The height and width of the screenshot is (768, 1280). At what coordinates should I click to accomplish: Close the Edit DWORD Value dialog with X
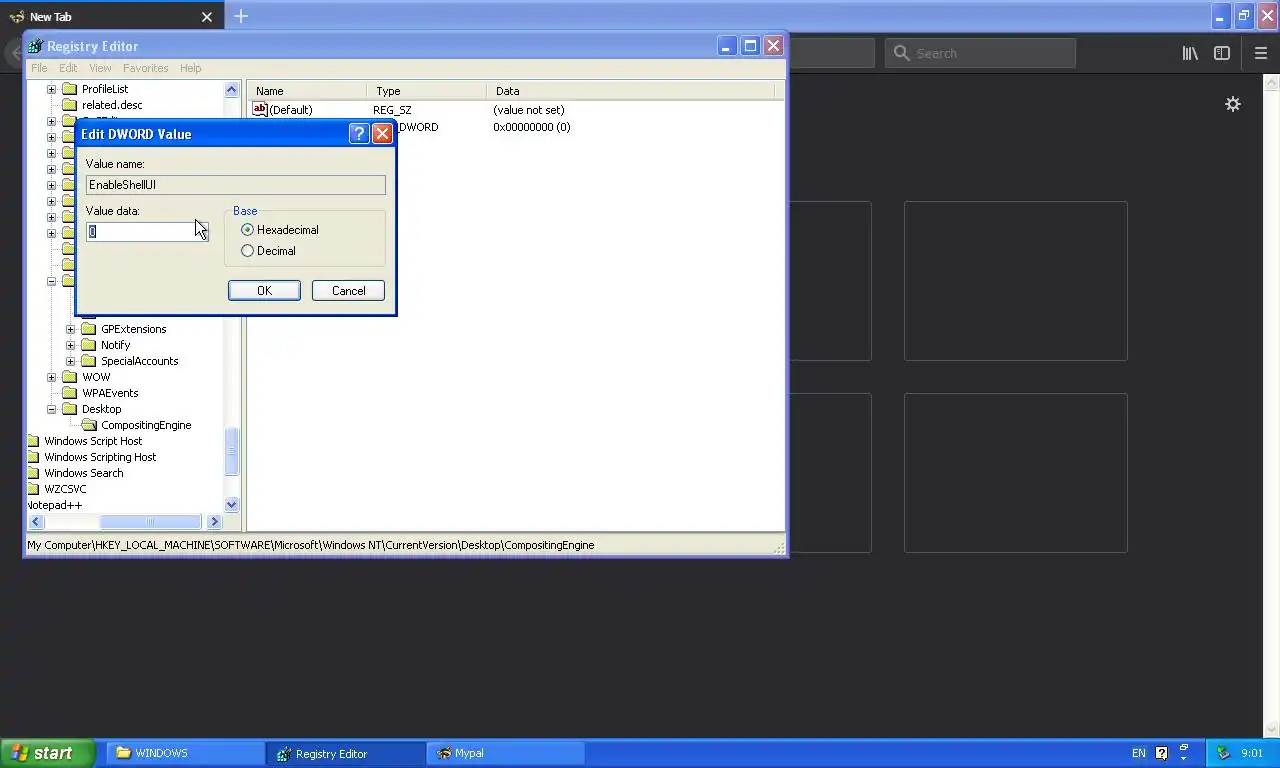point(382,134)
